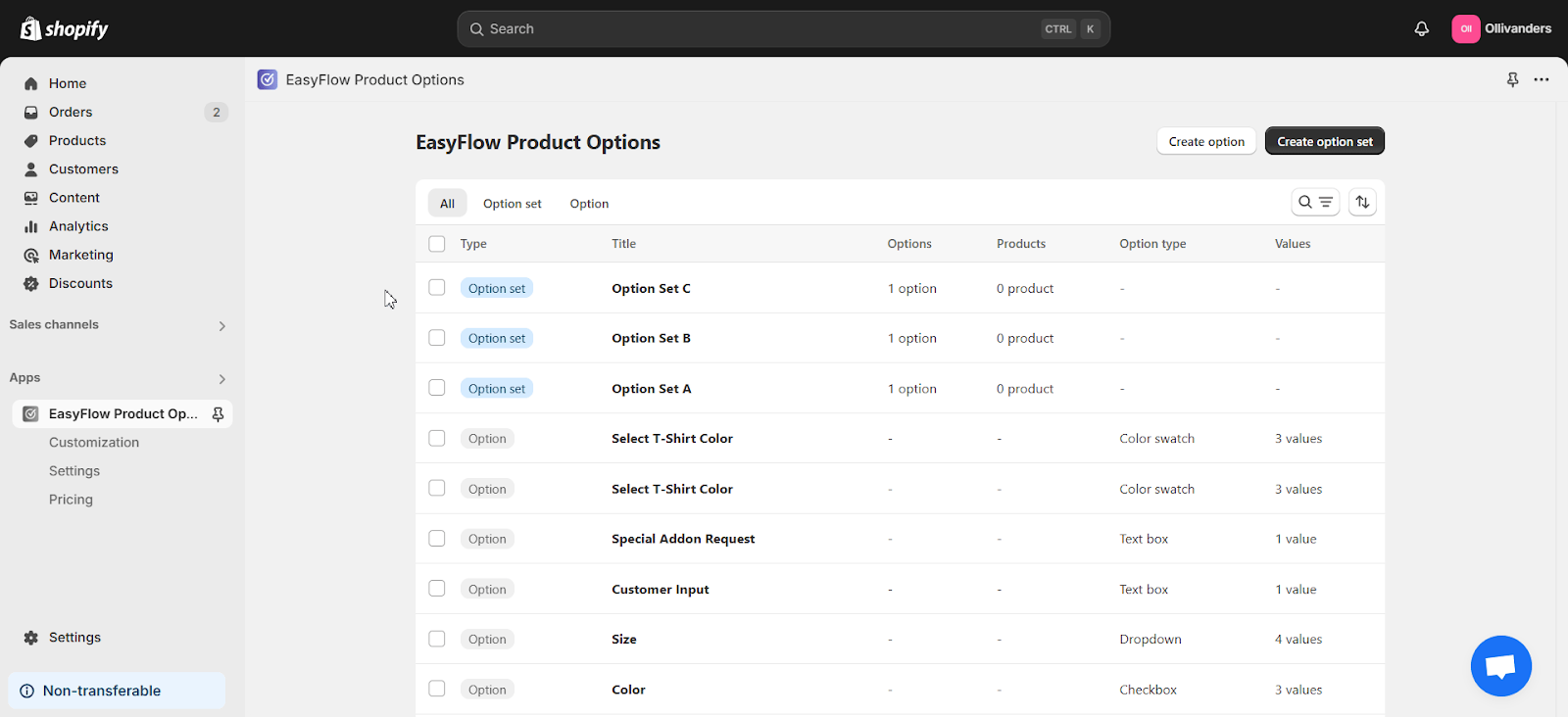The height and width of the screenshot is (717, 1568).
Task: Click the Option Set A title
Action: pyautogui.click(x=651, y=389)
